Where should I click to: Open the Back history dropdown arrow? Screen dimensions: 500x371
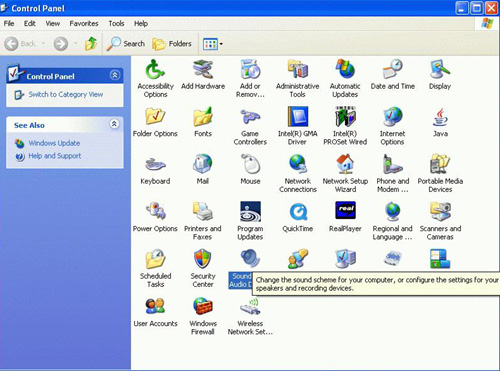coord(43,44)
